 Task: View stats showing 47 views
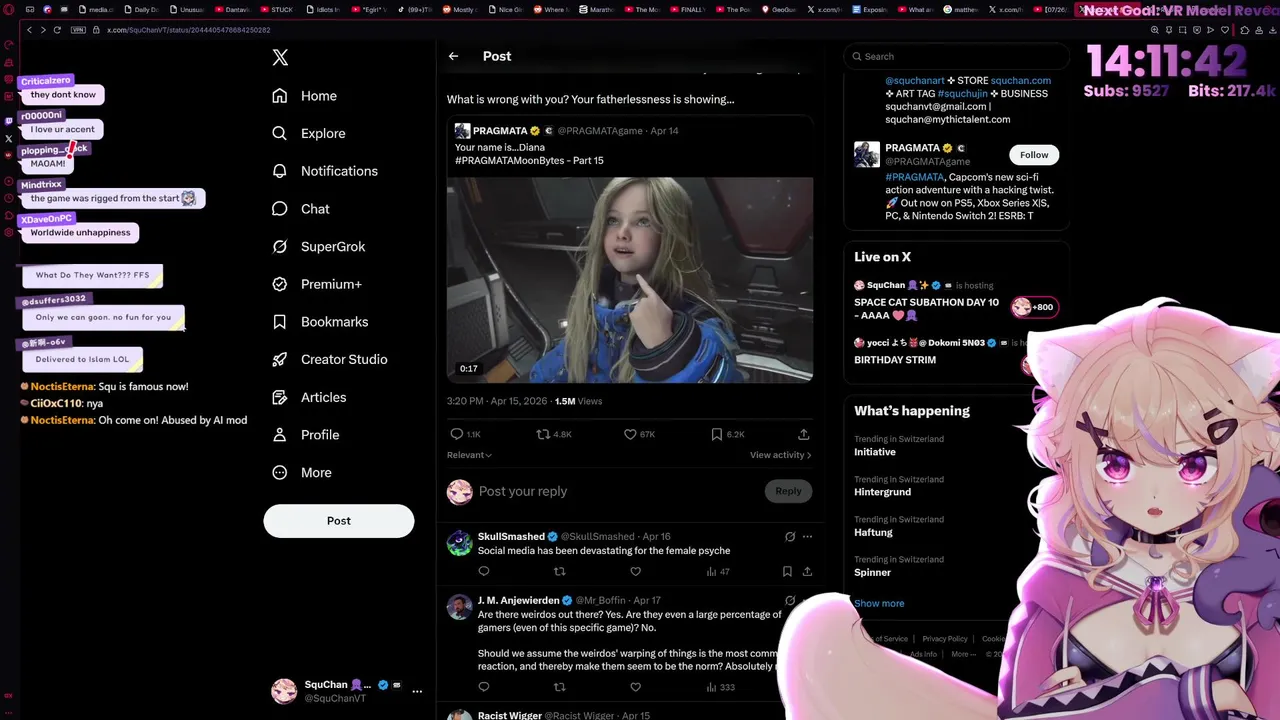[718, 572]
